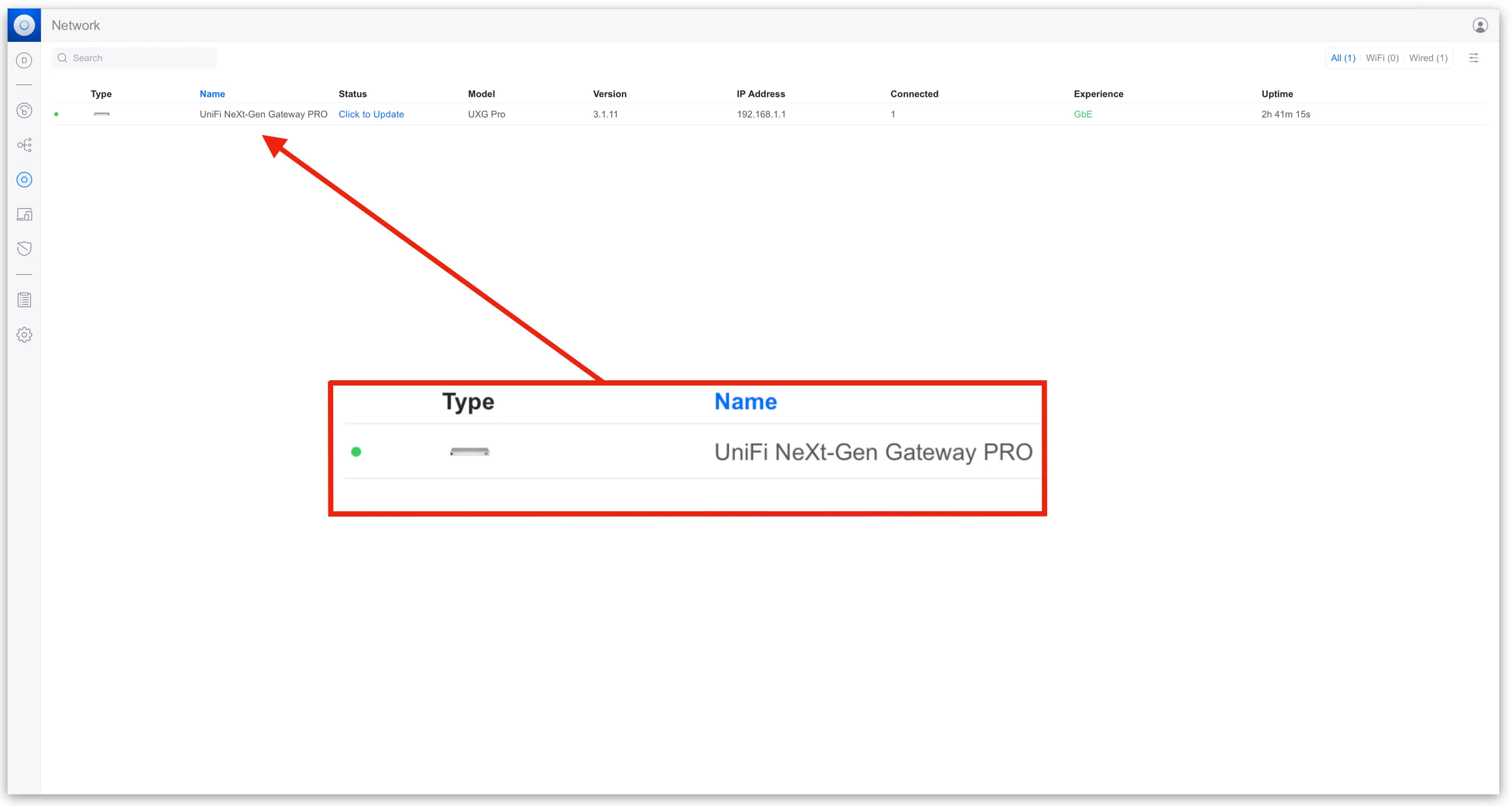Switch to the WiFi (0) filter tab

pos(1381,58)
